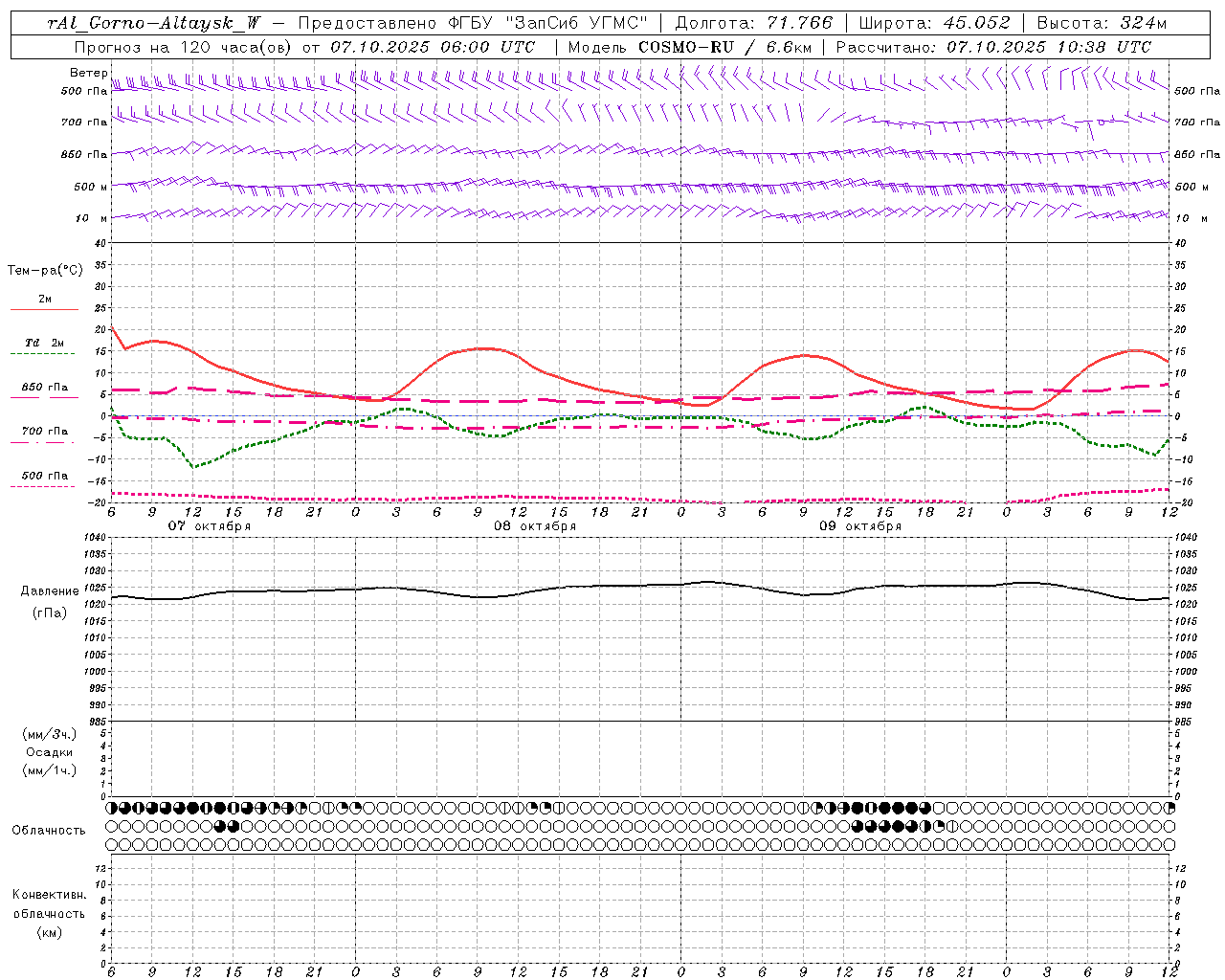
Task: Click the right 850 гПа wind row label
Action: [x=1197, y=154]
